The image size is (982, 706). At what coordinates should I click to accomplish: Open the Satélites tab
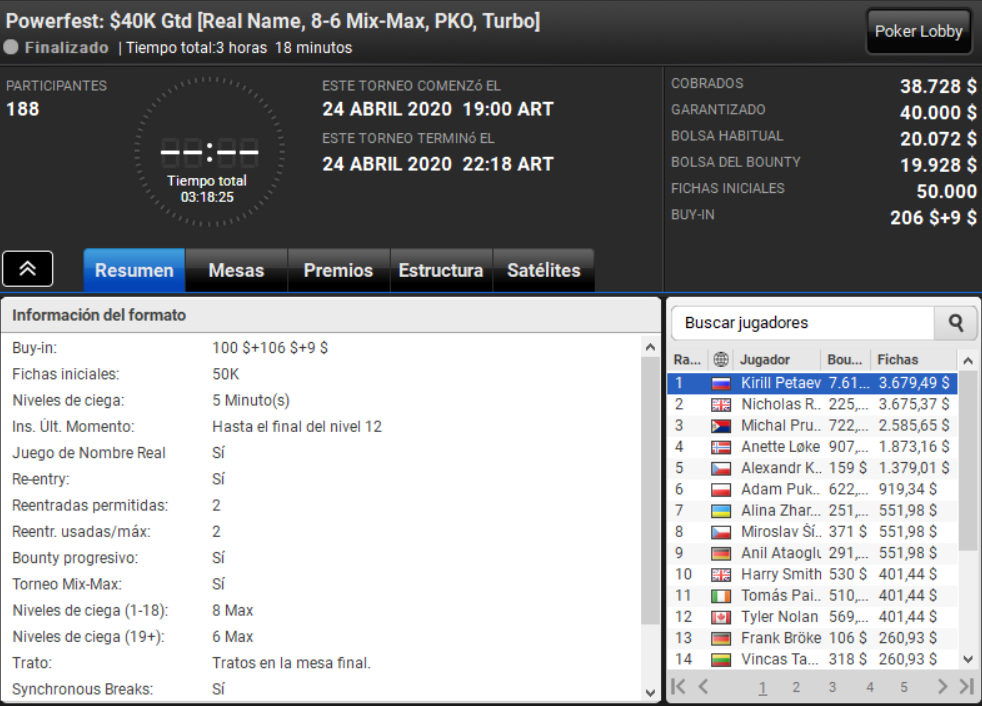(544, 270)
